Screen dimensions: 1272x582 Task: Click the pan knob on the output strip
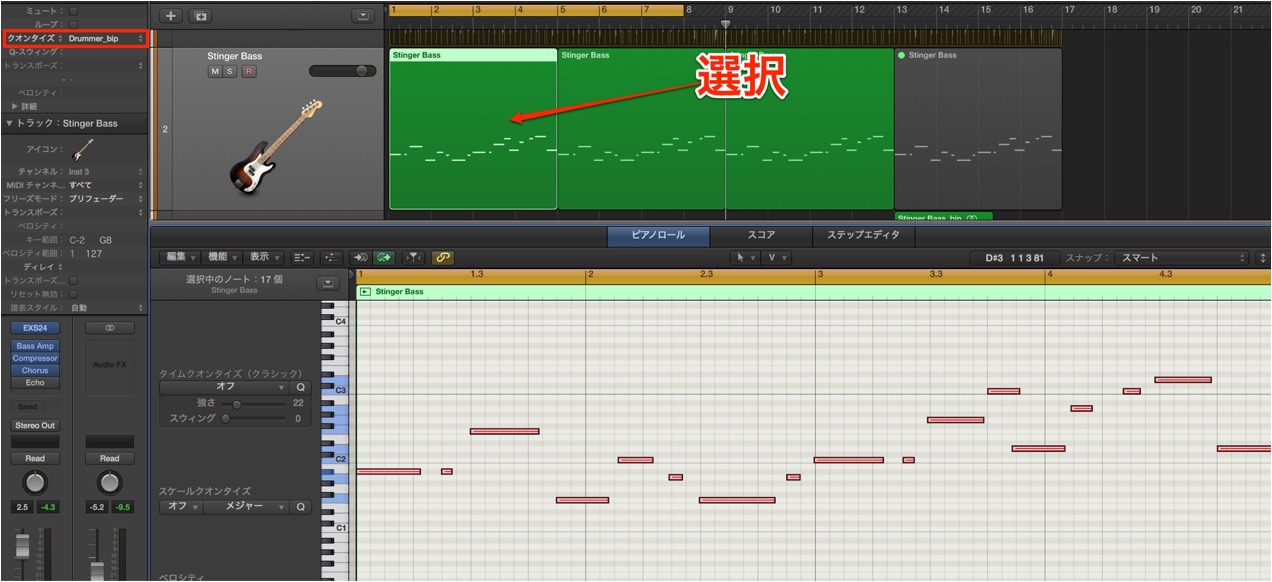point(110,483)
